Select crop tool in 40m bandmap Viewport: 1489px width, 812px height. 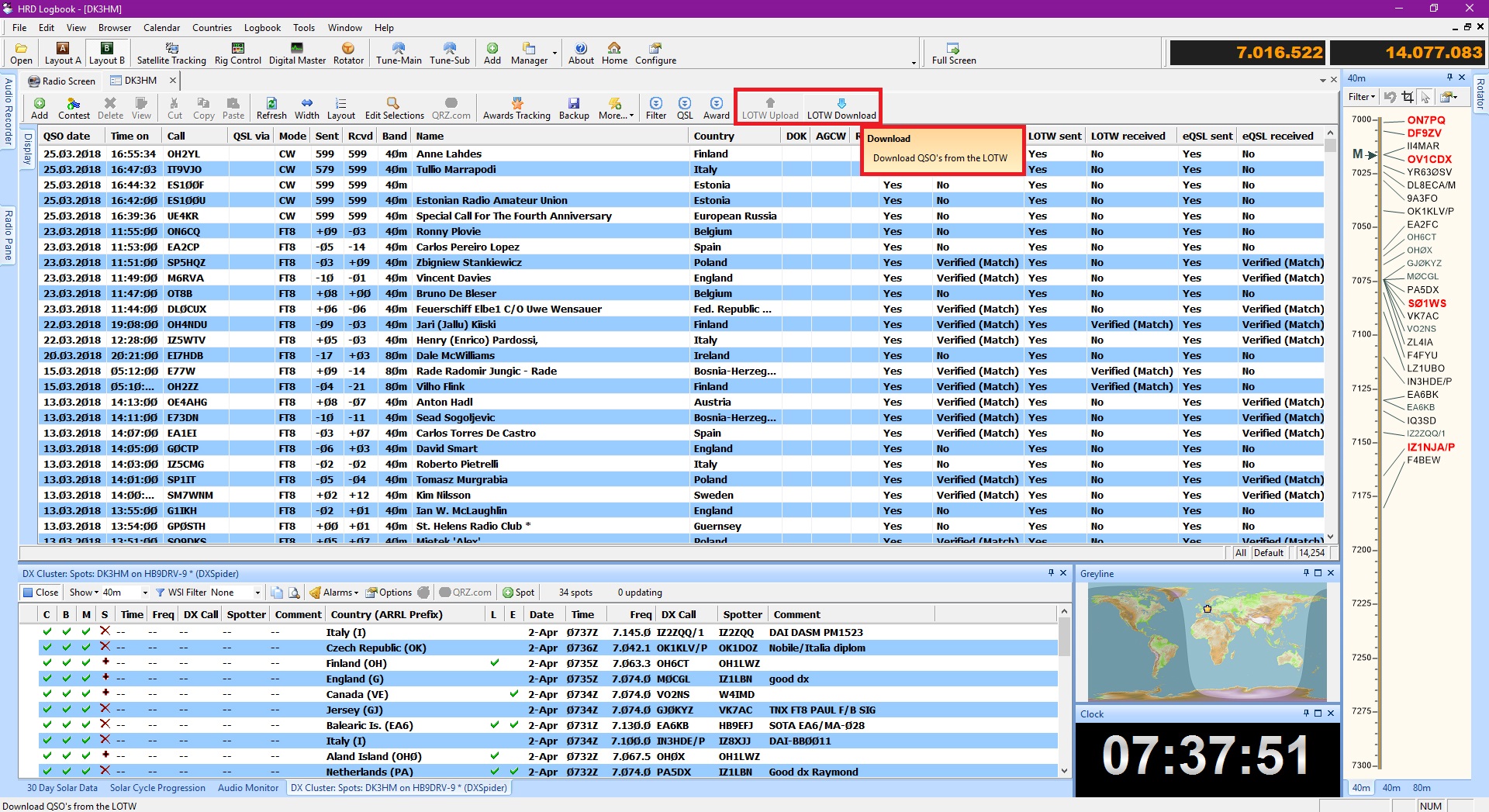(x=1408, y=97)
